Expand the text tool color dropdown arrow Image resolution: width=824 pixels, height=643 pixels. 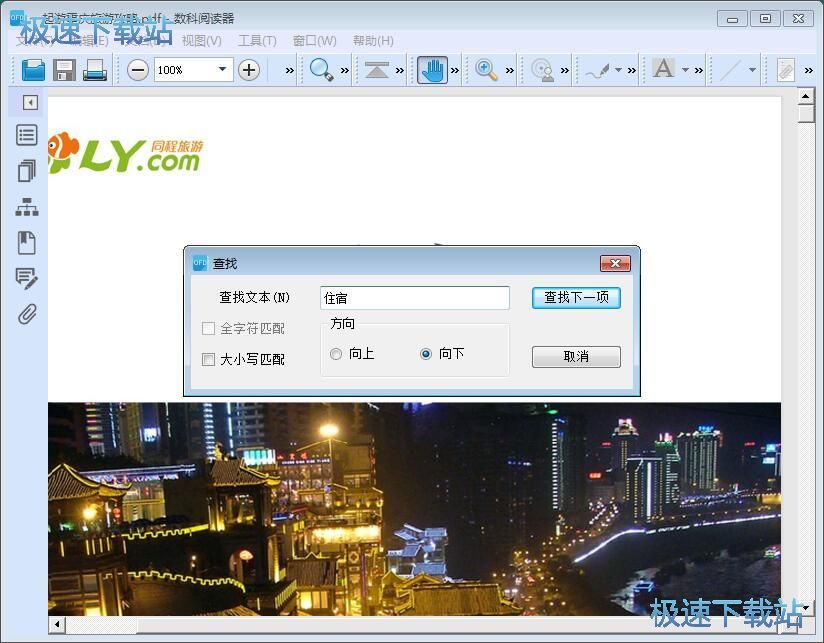pos(686,70)
